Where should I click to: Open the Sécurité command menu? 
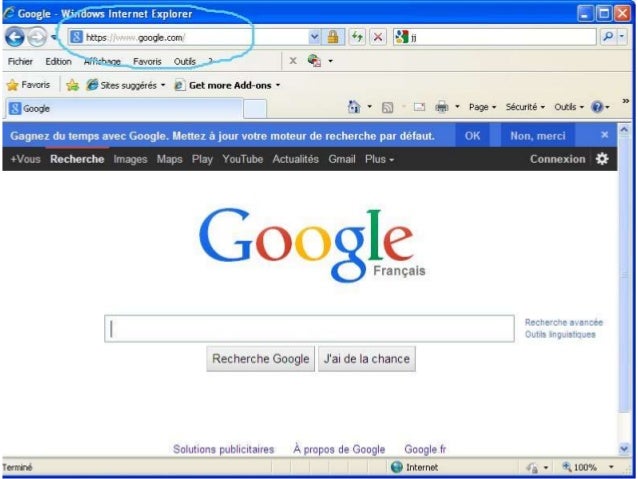click(525, 107)
